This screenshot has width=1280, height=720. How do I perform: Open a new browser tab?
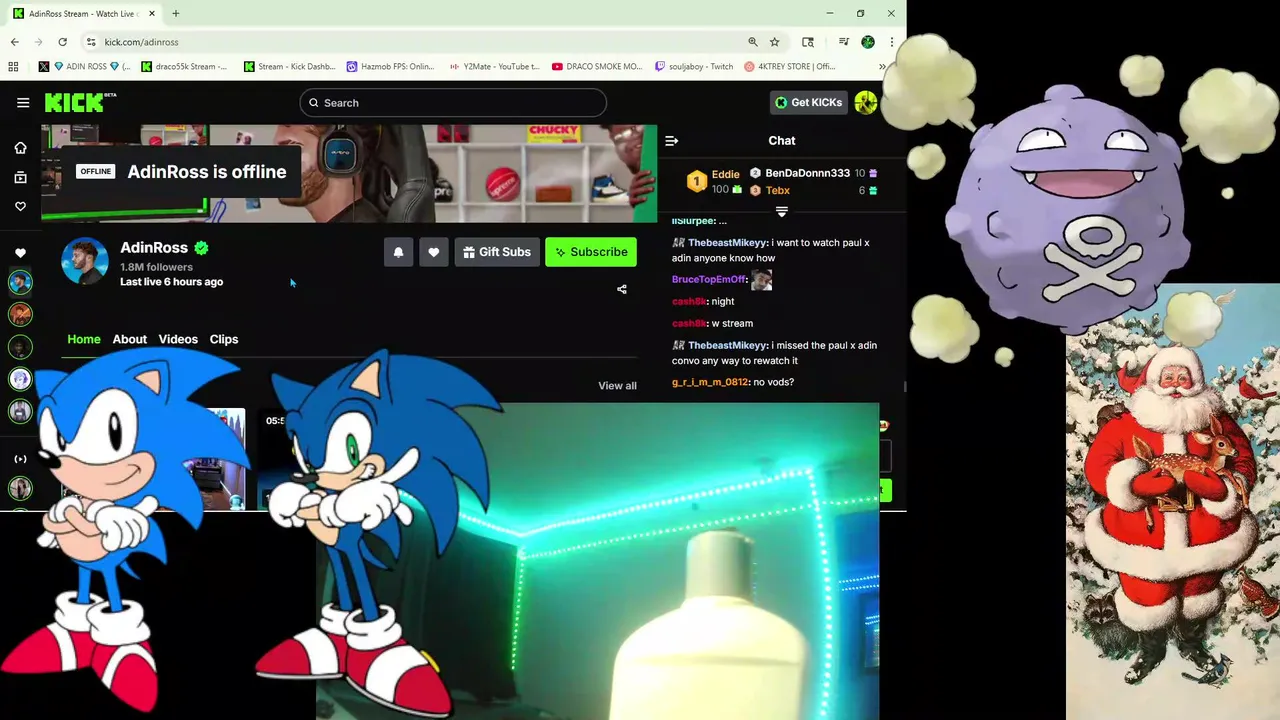click(x=176, y=14)
